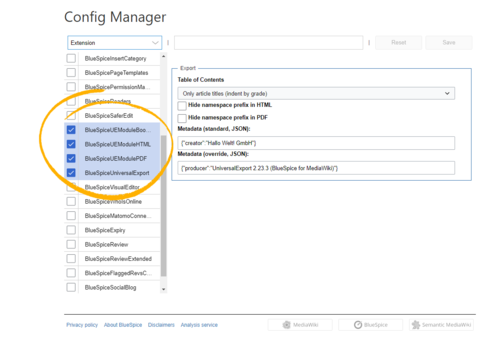This screenshot has width=504, height=361.
Task: Open the Table of Contents dropdown
Action: tap(316, 93)
